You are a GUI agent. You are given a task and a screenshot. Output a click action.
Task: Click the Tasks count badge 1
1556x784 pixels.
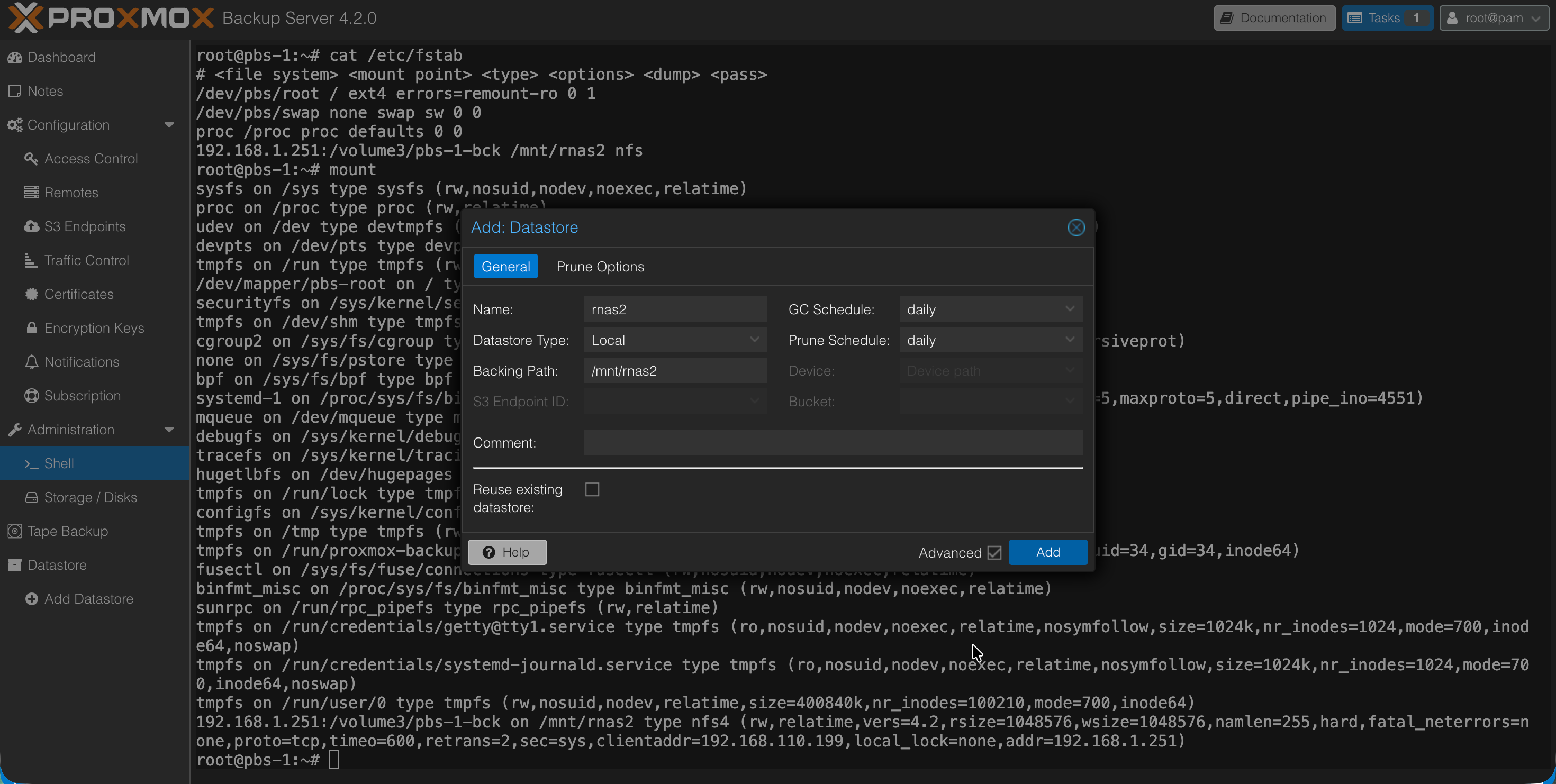pos(1415,18)
